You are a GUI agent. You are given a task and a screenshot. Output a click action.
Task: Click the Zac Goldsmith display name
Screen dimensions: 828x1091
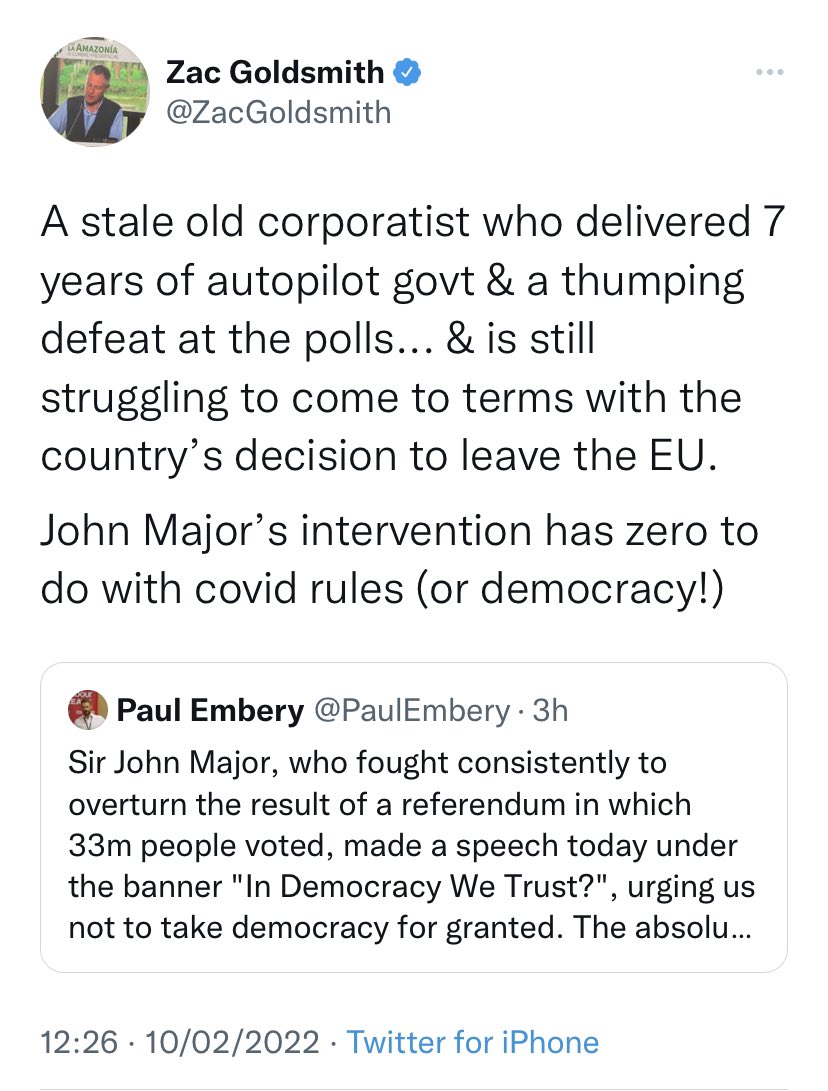pos(274,72)
